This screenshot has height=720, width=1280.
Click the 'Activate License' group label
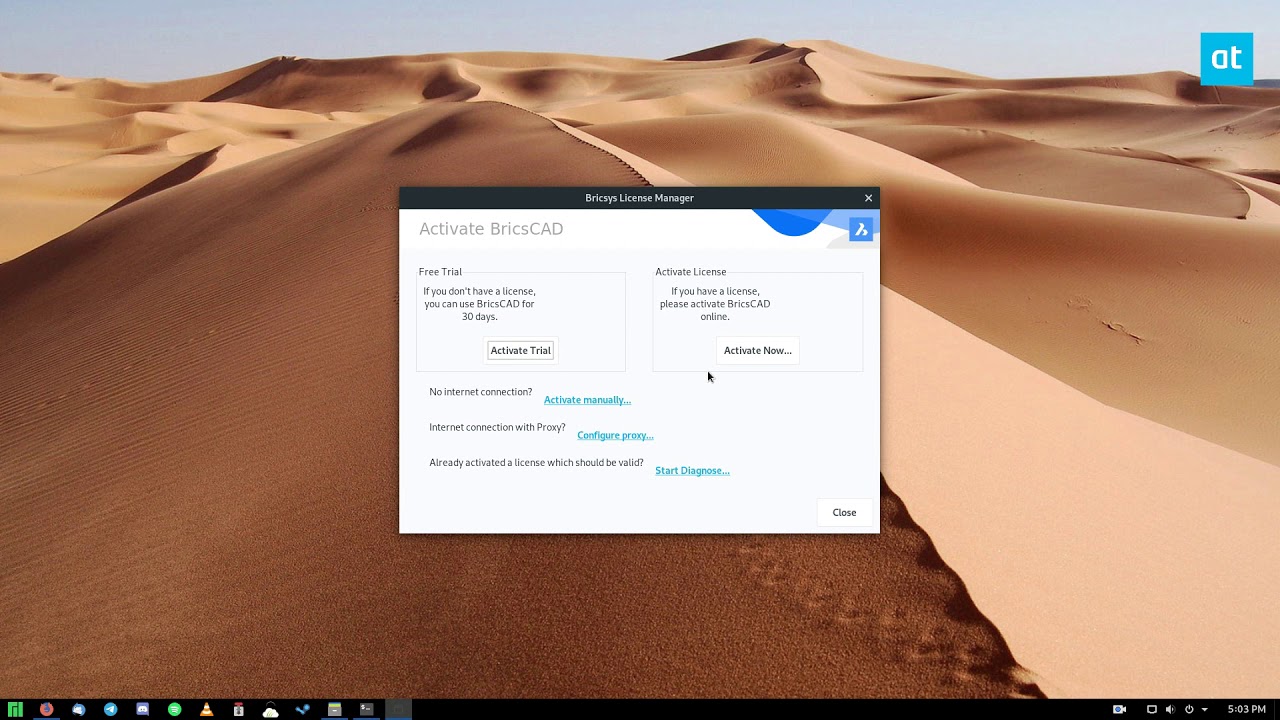[691, 272]
